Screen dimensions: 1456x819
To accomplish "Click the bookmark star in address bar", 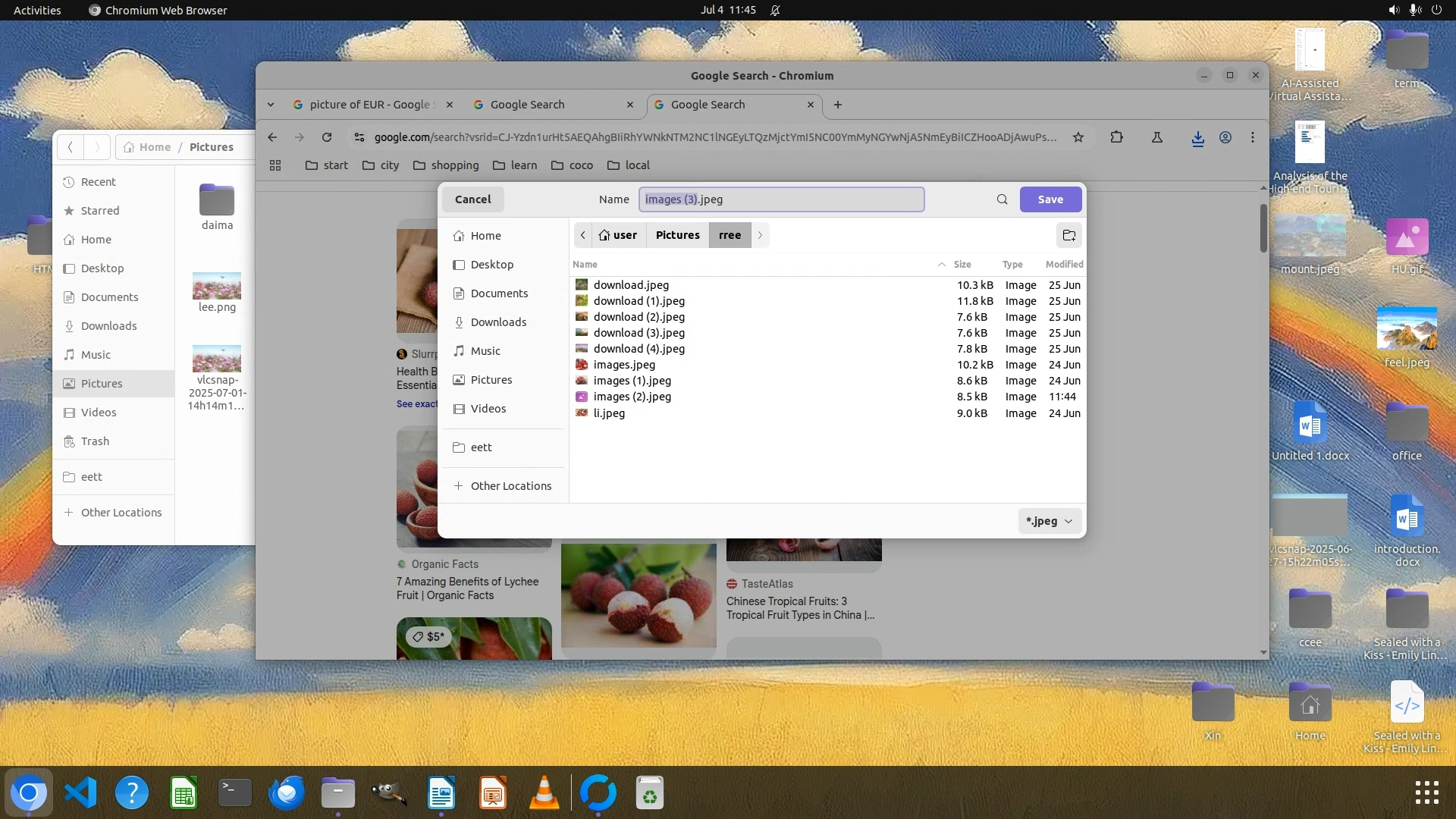I will coord(1078,137).
